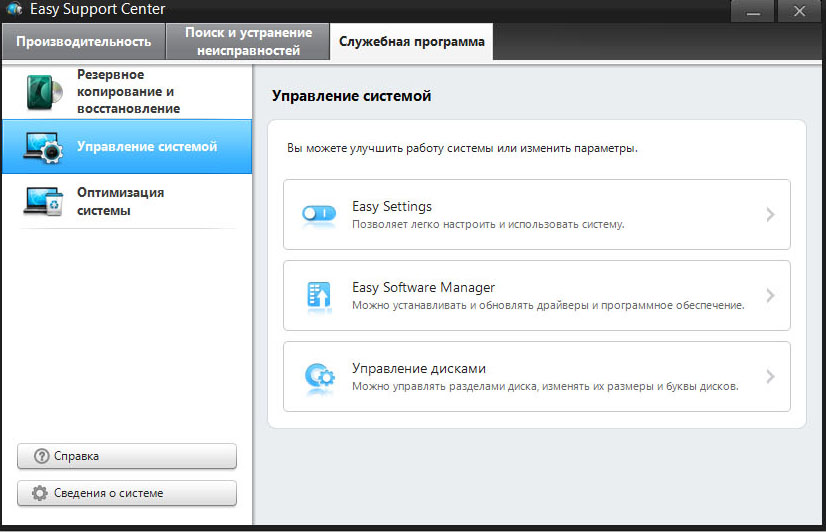Open the Производительность tab
The width and height of the screenshot is (826, 532).
pyautogui.click(x=83, y=41)
